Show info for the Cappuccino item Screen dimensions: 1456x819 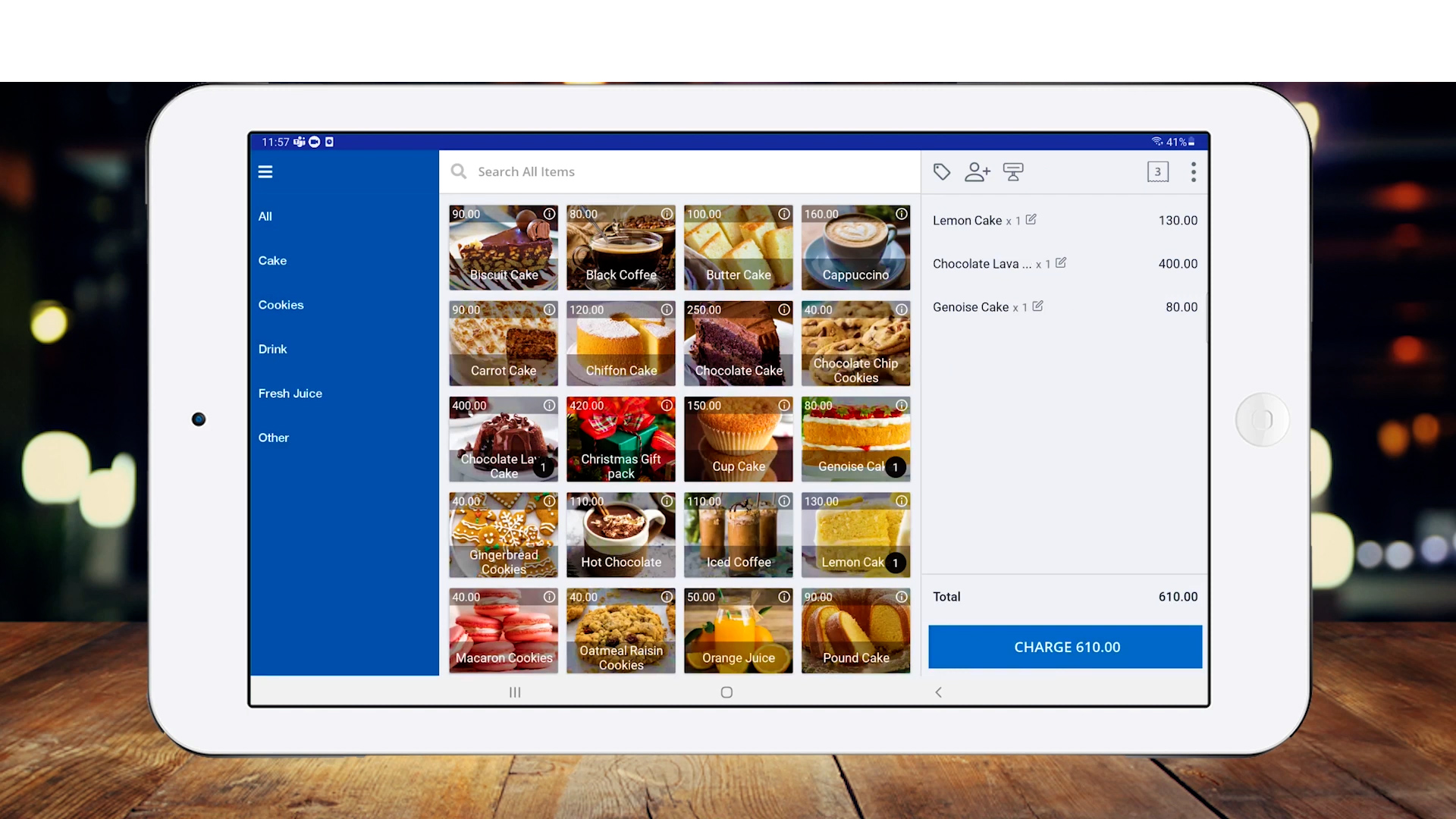[902, 215]
